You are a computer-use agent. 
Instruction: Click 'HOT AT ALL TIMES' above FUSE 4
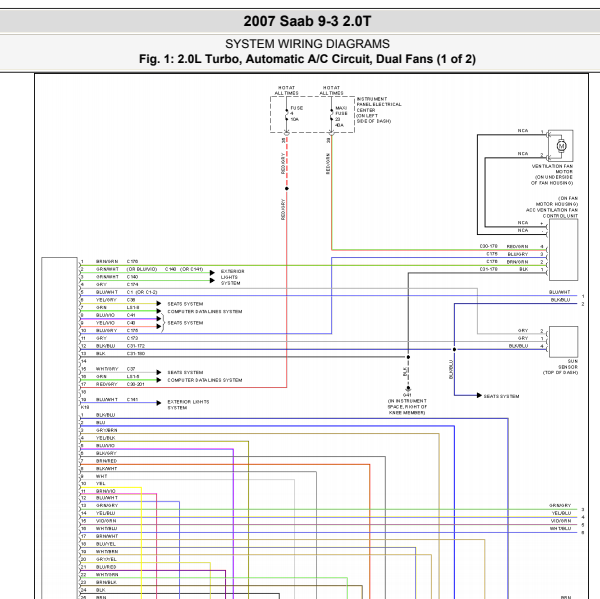click(x=286, y=90)
